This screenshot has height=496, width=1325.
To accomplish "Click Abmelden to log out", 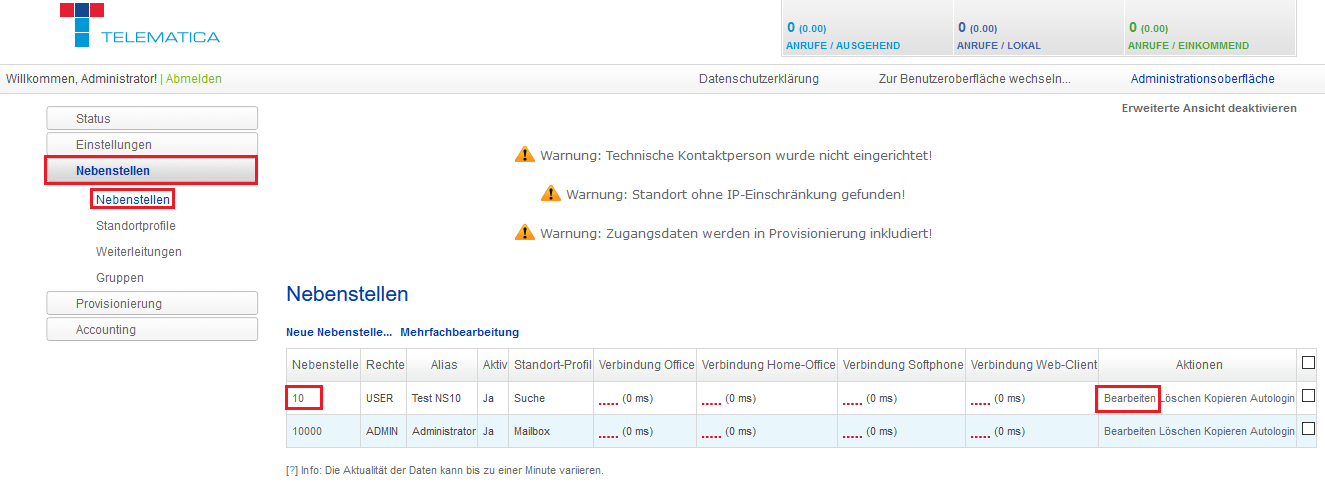I will pyautogui.click(x=194, y=79).
